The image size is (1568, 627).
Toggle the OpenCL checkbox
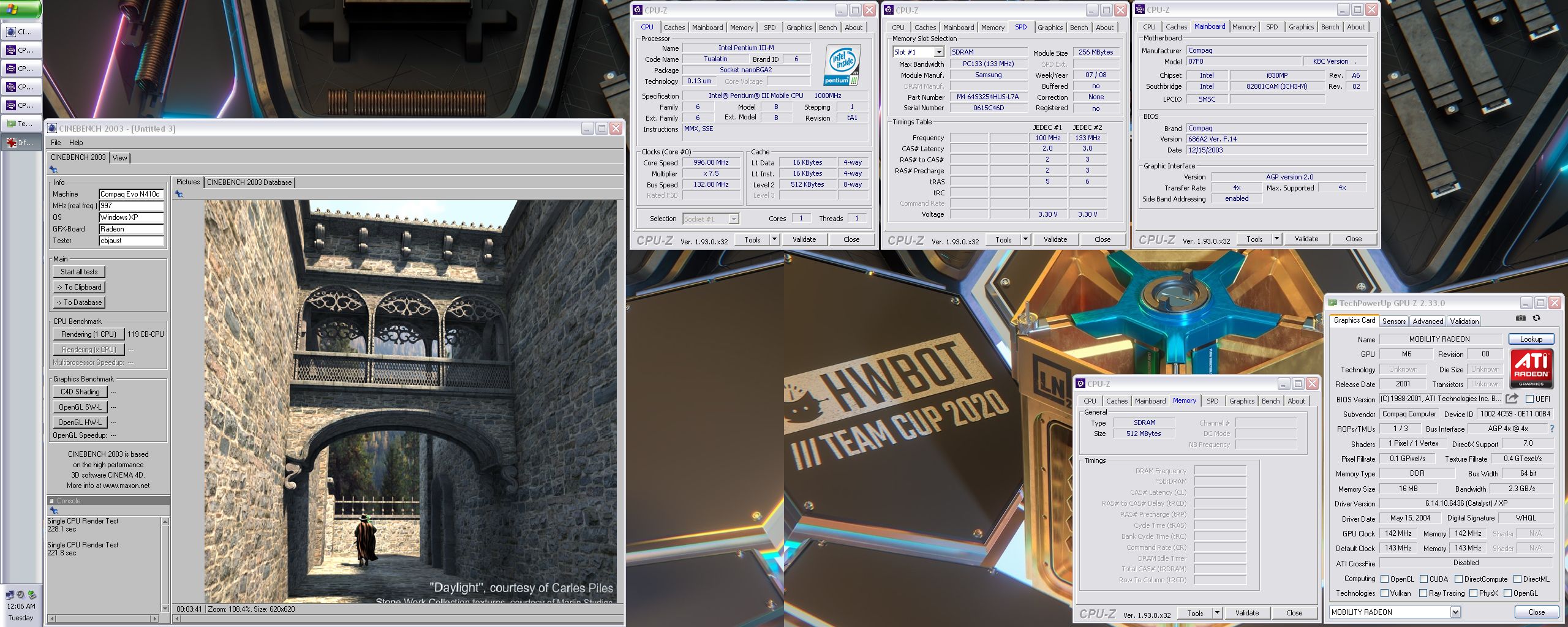pyautogui.click(x=1384, y=579)
